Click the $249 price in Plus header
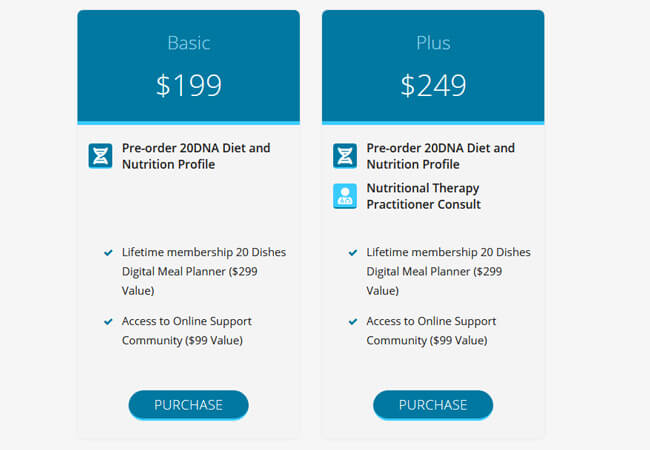The height and width of the screenshot is (450, 650). pos(433,85)
